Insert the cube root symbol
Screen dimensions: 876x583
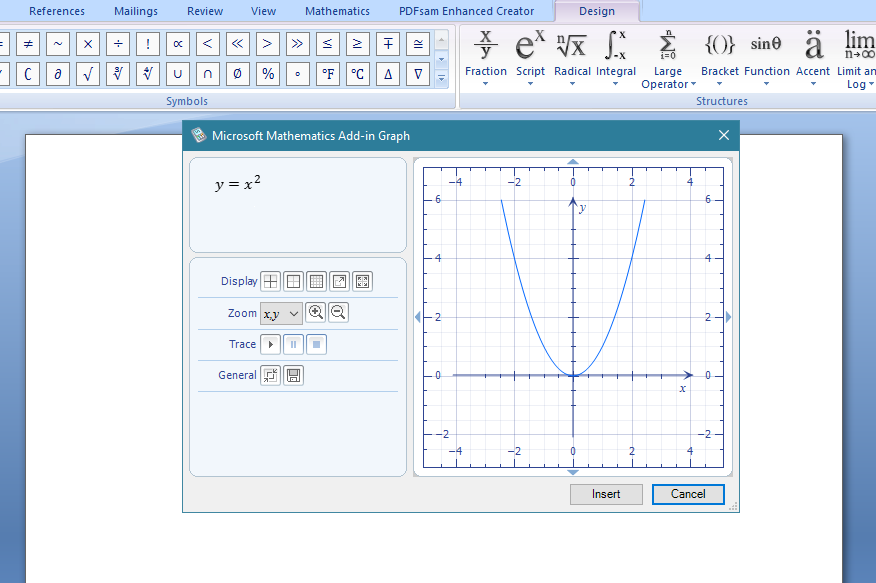[118, 74]
